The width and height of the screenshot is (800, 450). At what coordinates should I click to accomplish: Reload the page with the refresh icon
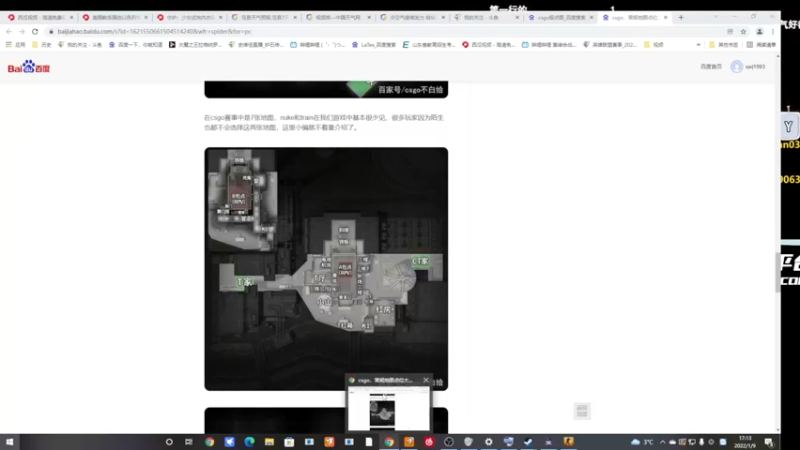[x=35, y=32]
